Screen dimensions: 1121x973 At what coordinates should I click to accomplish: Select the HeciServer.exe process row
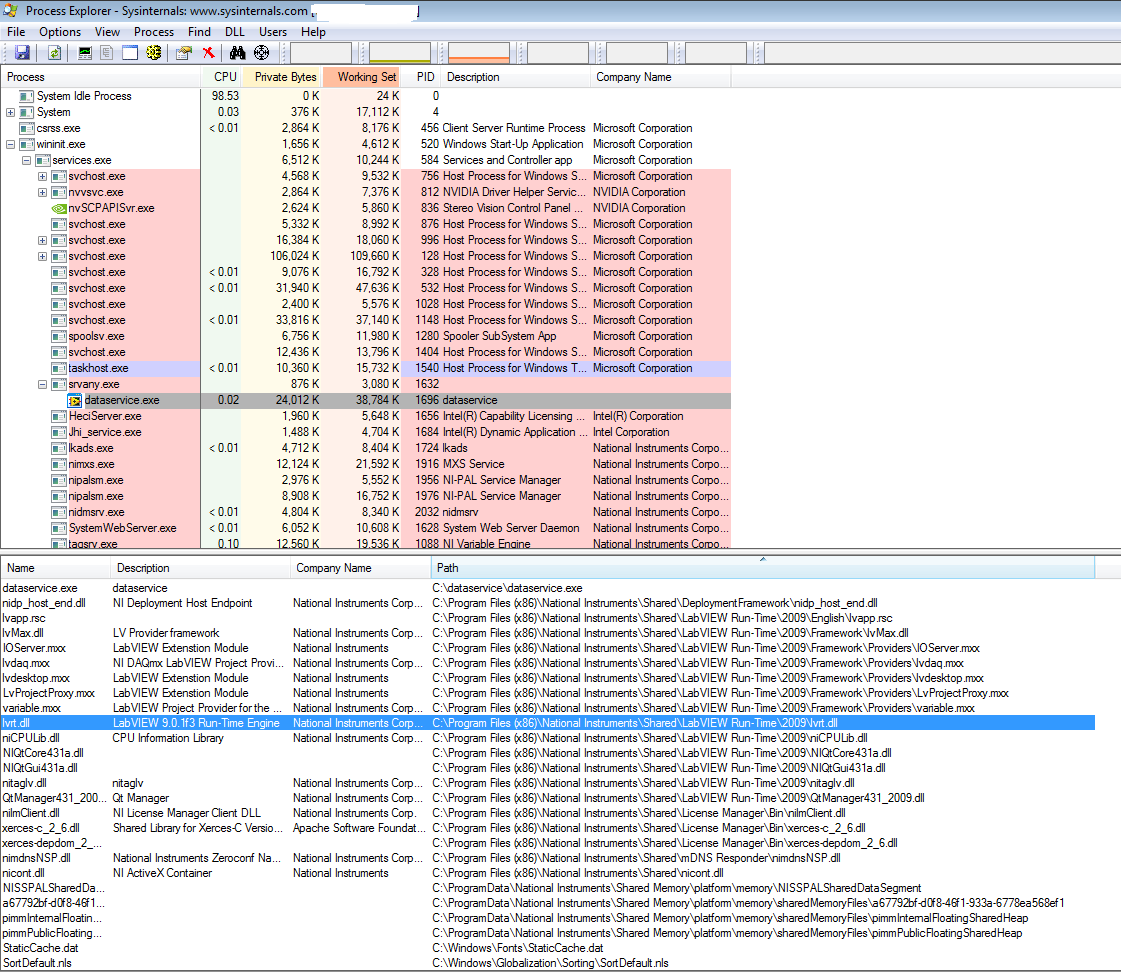pos(366,416)
